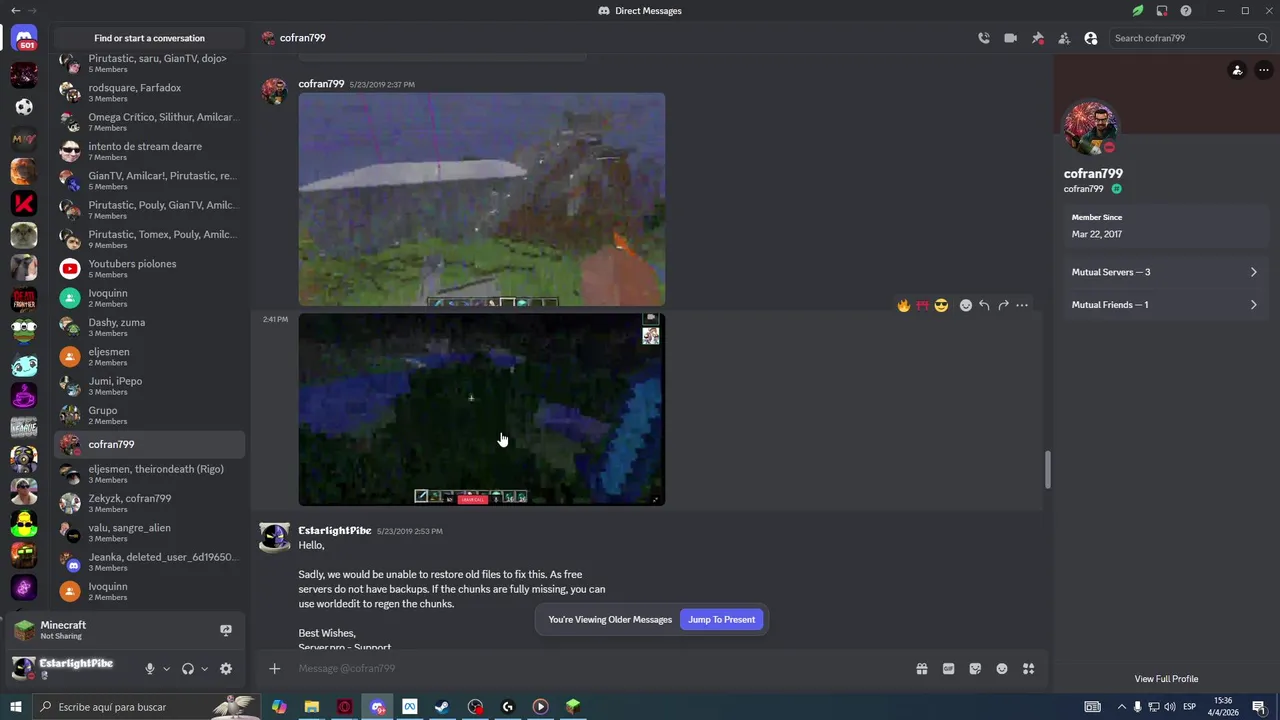Forward the hovered message

[1003, 305]
